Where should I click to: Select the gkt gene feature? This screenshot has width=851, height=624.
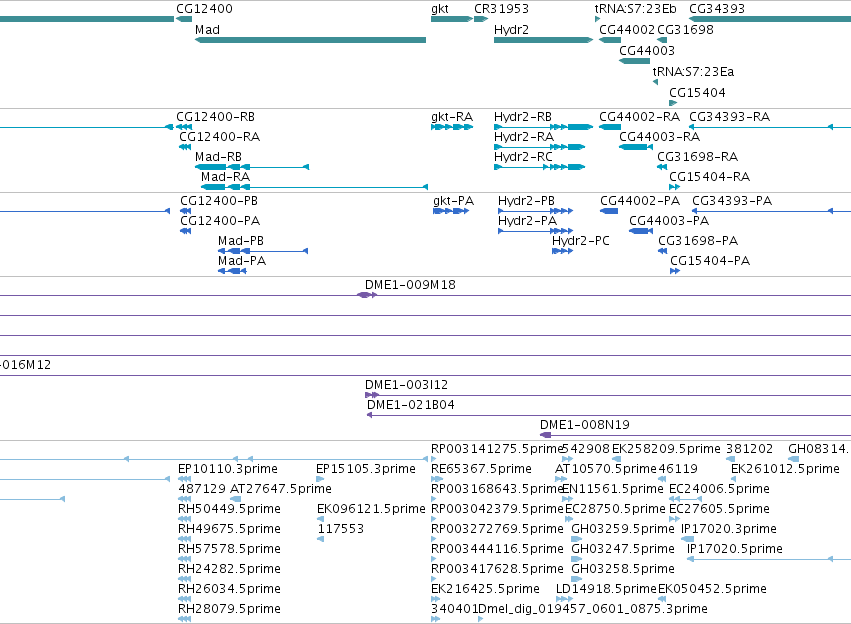click(452, 19)
